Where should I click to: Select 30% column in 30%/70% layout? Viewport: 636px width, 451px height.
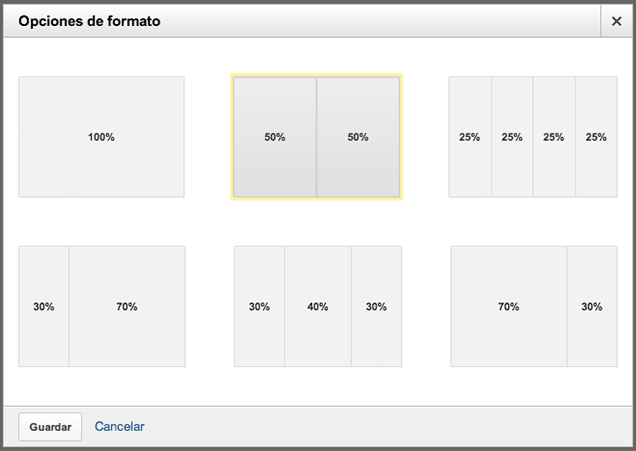(44, 306)
